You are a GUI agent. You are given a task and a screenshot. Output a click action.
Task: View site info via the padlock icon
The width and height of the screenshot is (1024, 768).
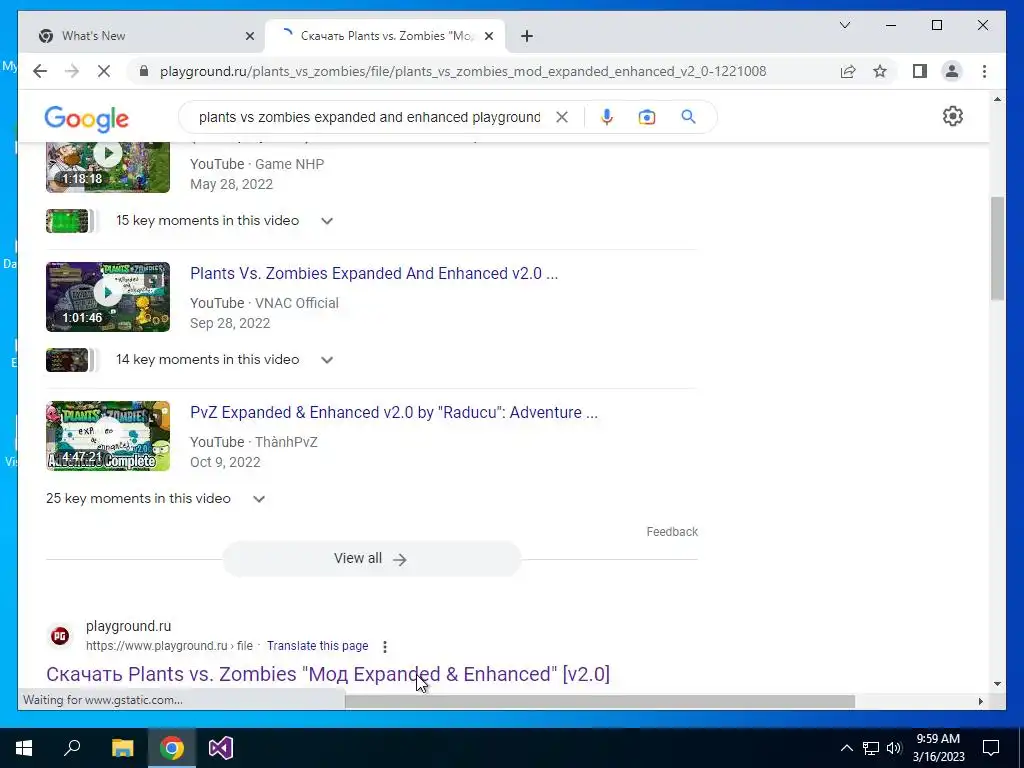click(x=144, y=71)
